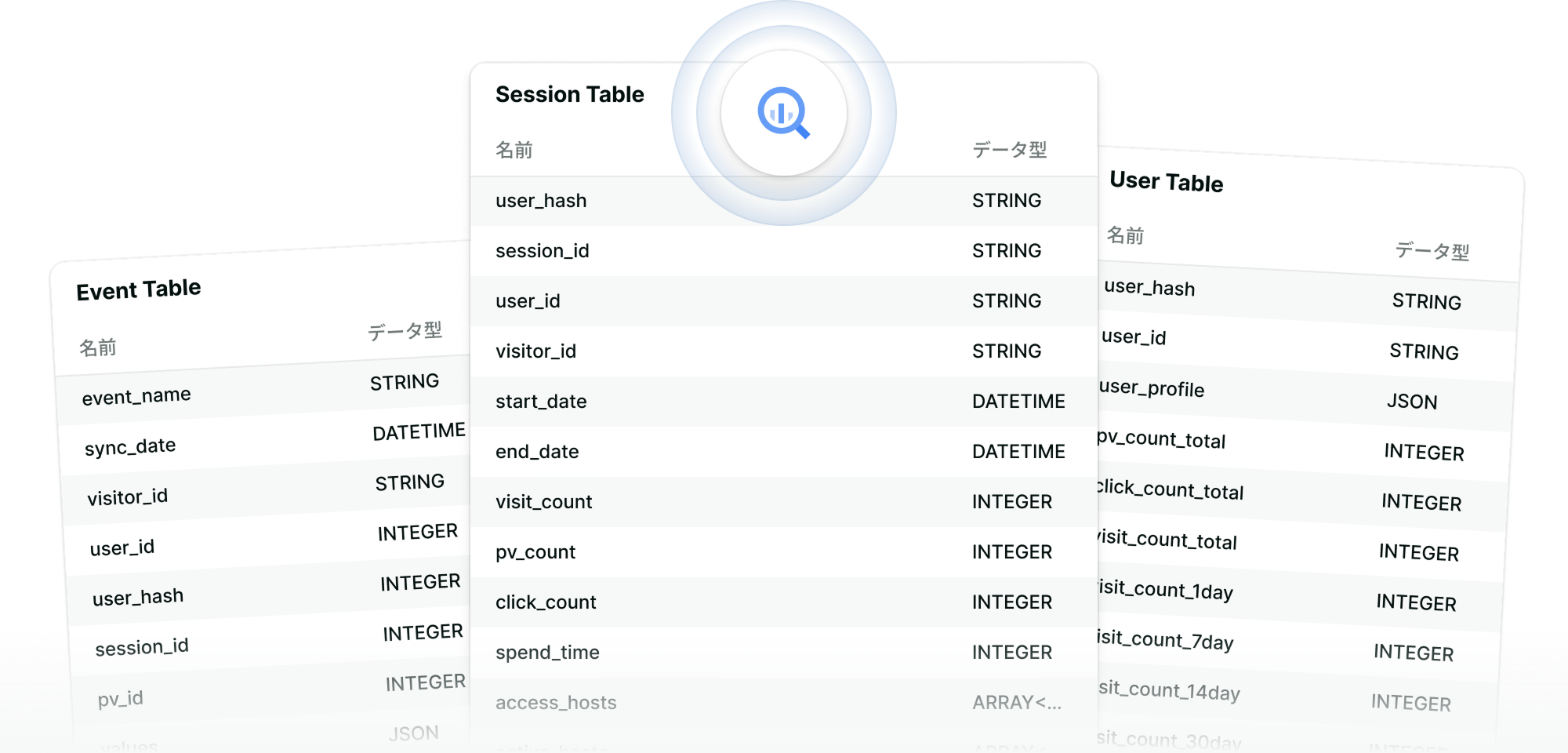Click the pv_count field in Session Table
Viewport: 1568px width, 753px height.
point(535,552)
